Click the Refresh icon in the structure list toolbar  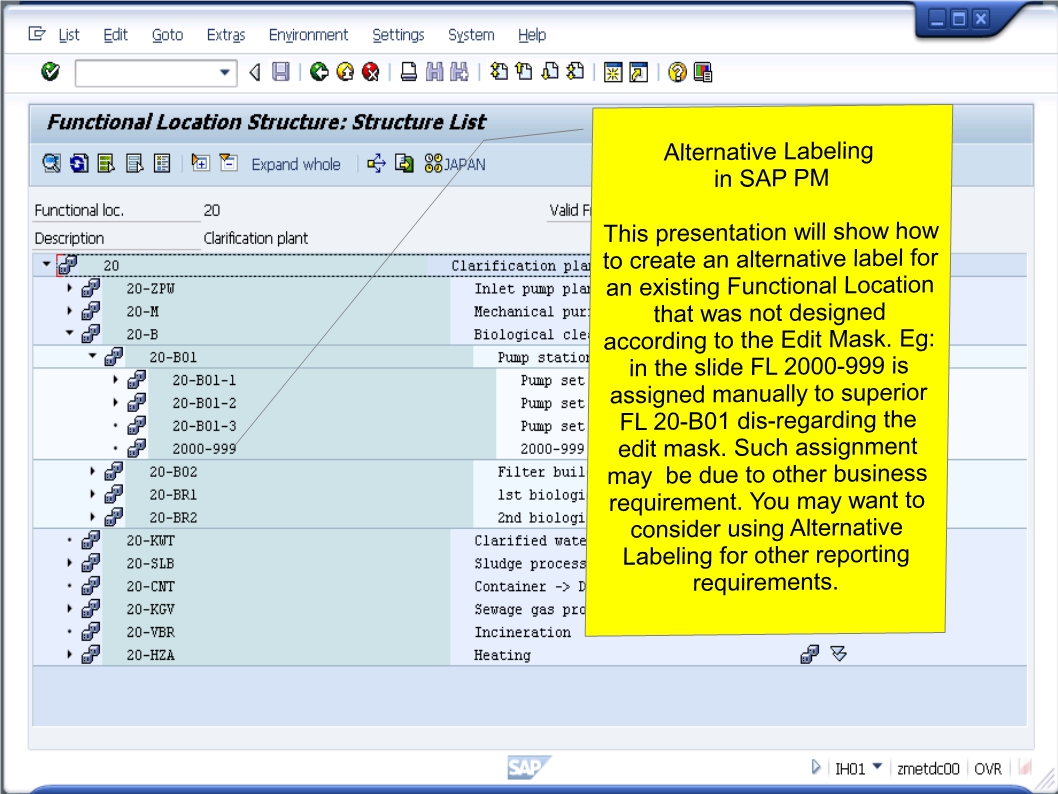(78, 163)
